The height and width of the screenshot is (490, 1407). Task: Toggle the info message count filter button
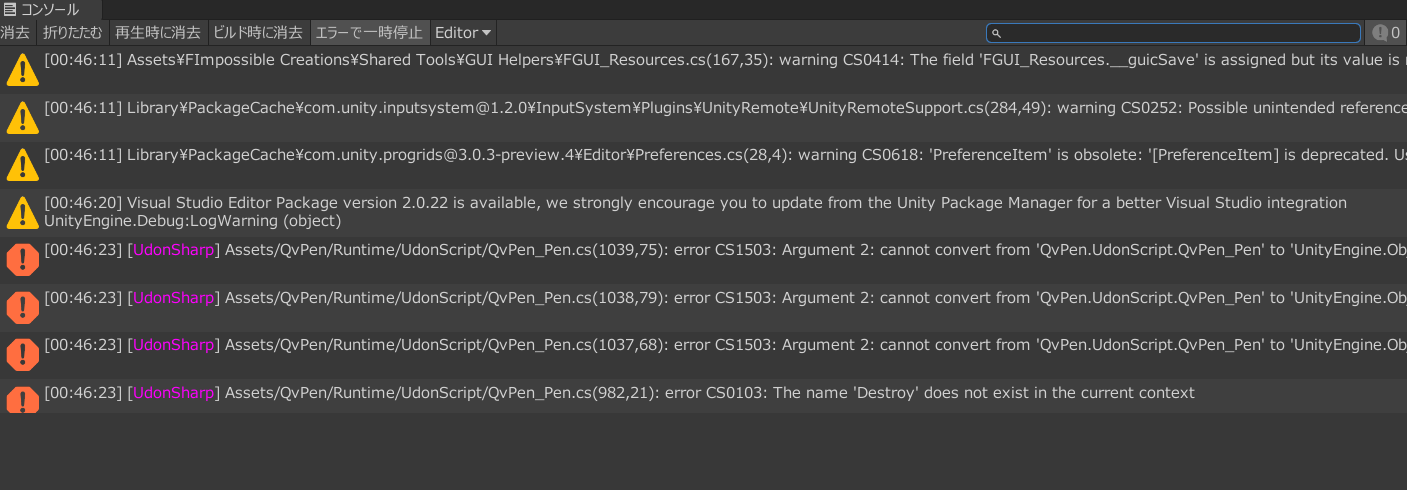pos(1385,33)
